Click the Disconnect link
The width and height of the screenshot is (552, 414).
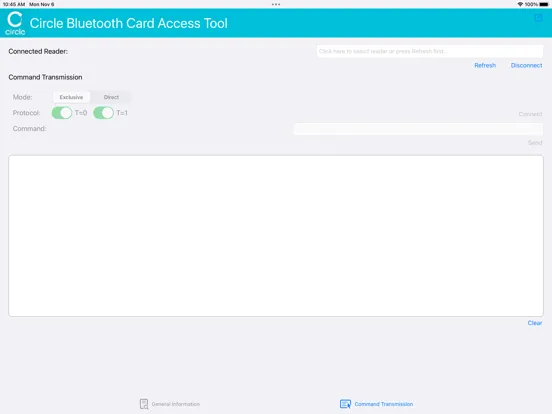pos(526,65)
